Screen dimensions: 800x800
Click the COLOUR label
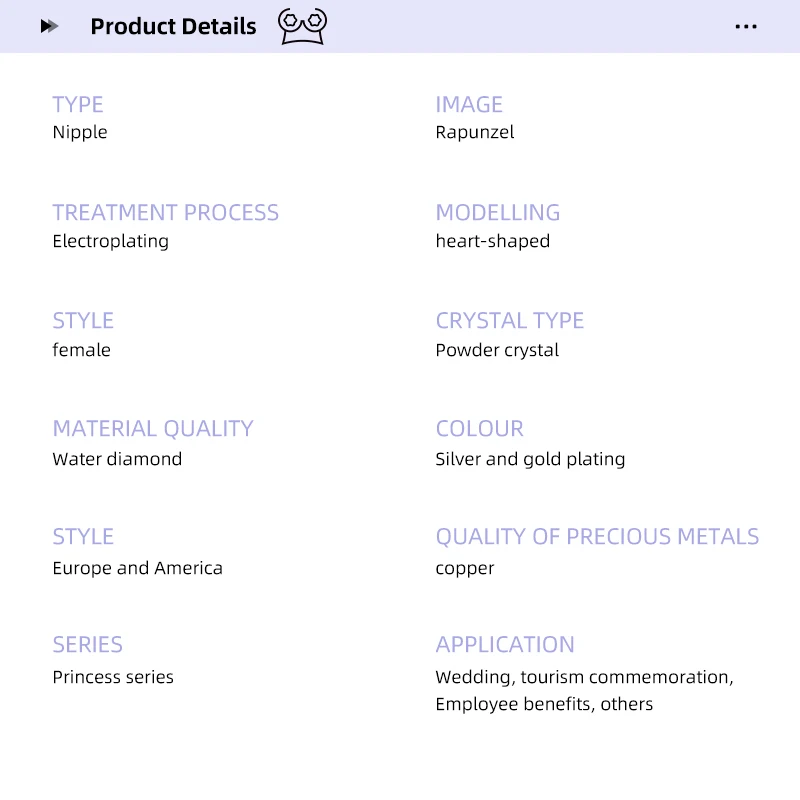tap(480, 428)
